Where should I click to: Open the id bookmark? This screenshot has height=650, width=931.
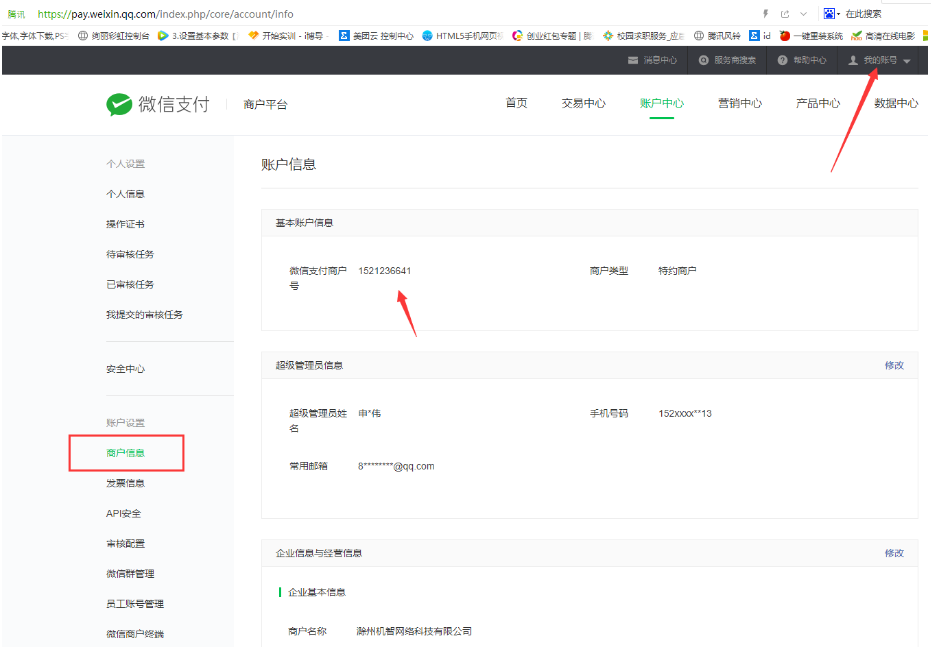(760, 36)
